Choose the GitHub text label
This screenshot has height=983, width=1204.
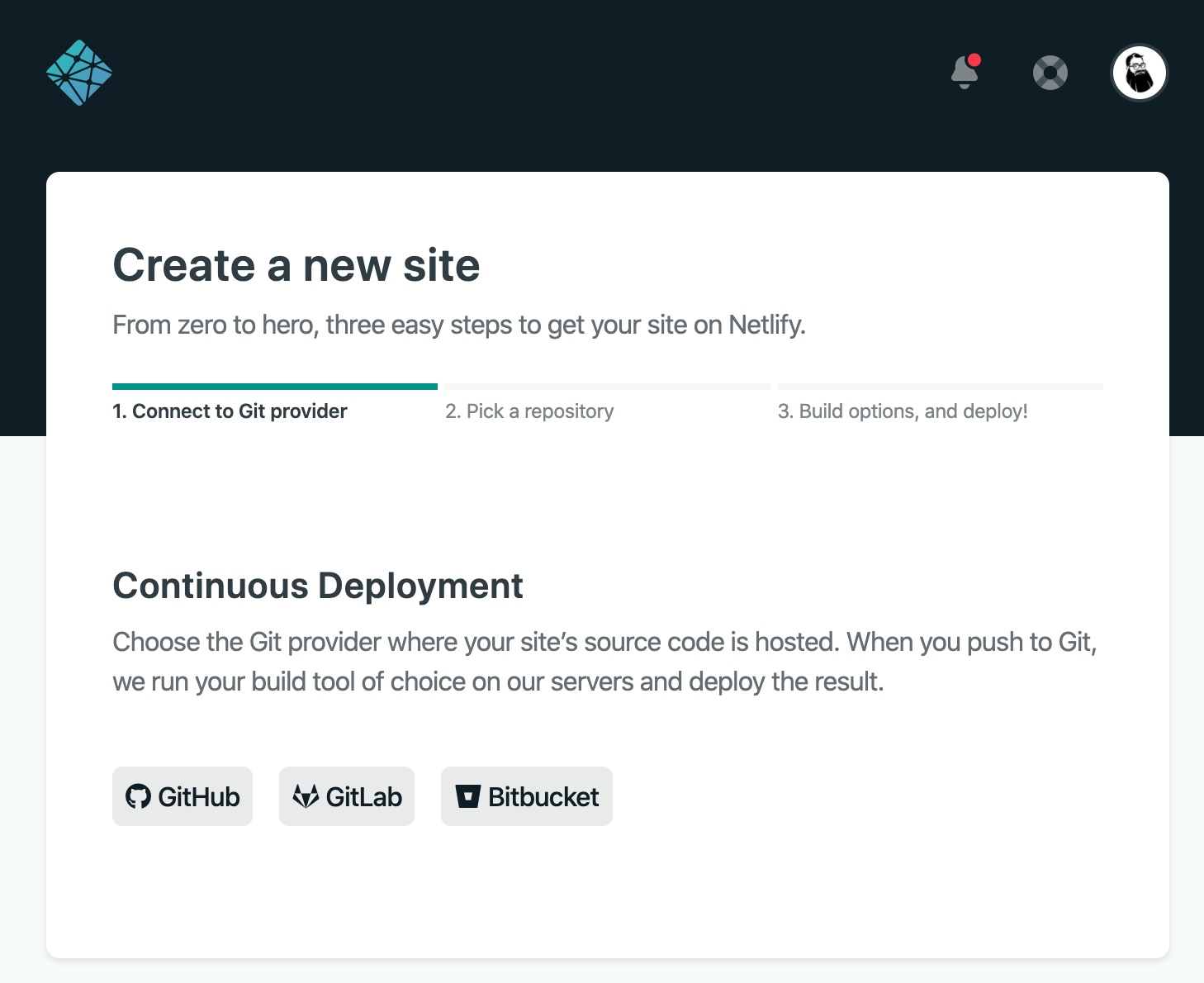tap(199, 797)
